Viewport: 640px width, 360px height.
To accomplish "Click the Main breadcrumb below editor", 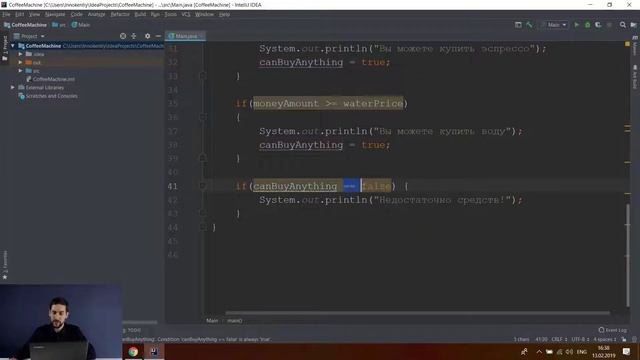I will (212, 321).
